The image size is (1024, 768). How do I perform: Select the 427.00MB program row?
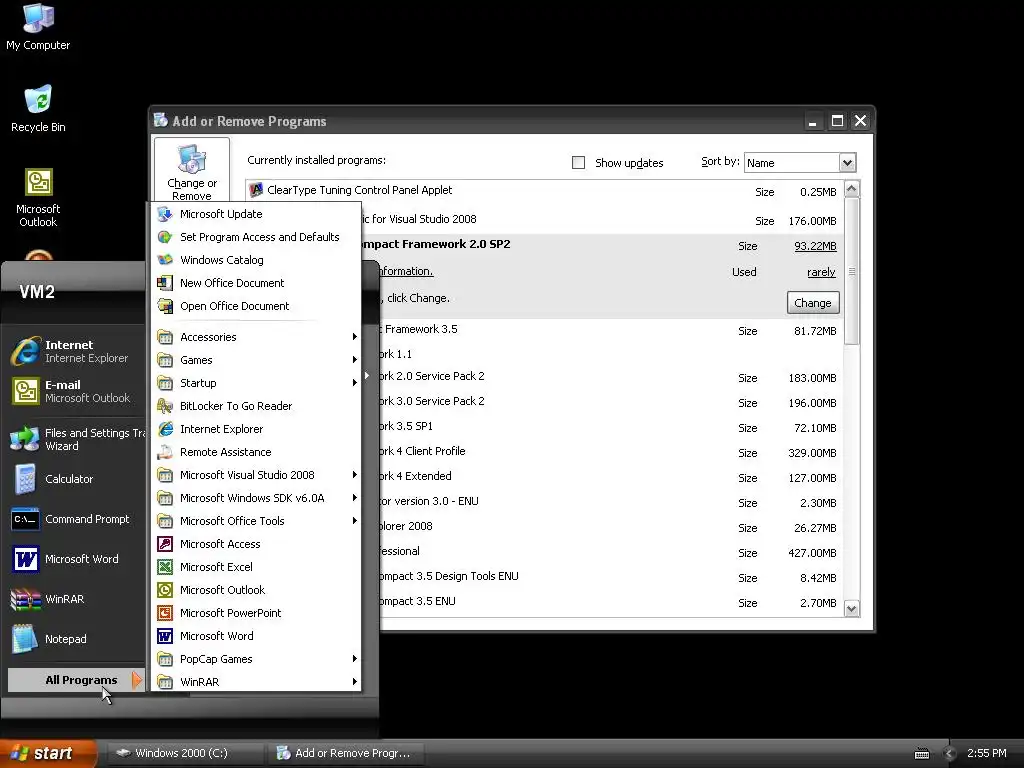[545, 552]
